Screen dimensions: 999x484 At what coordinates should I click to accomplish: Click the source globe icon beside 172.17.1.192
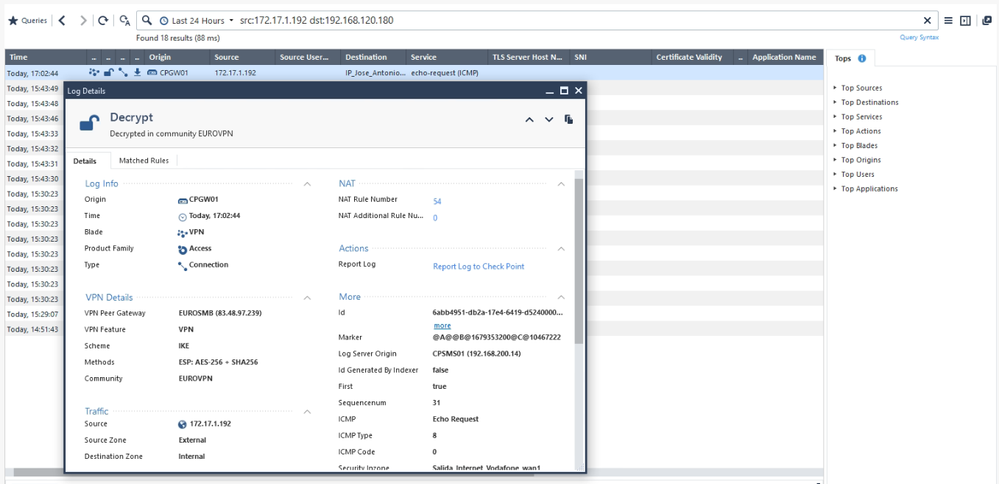pyautogui.click(x=183, y=424)
